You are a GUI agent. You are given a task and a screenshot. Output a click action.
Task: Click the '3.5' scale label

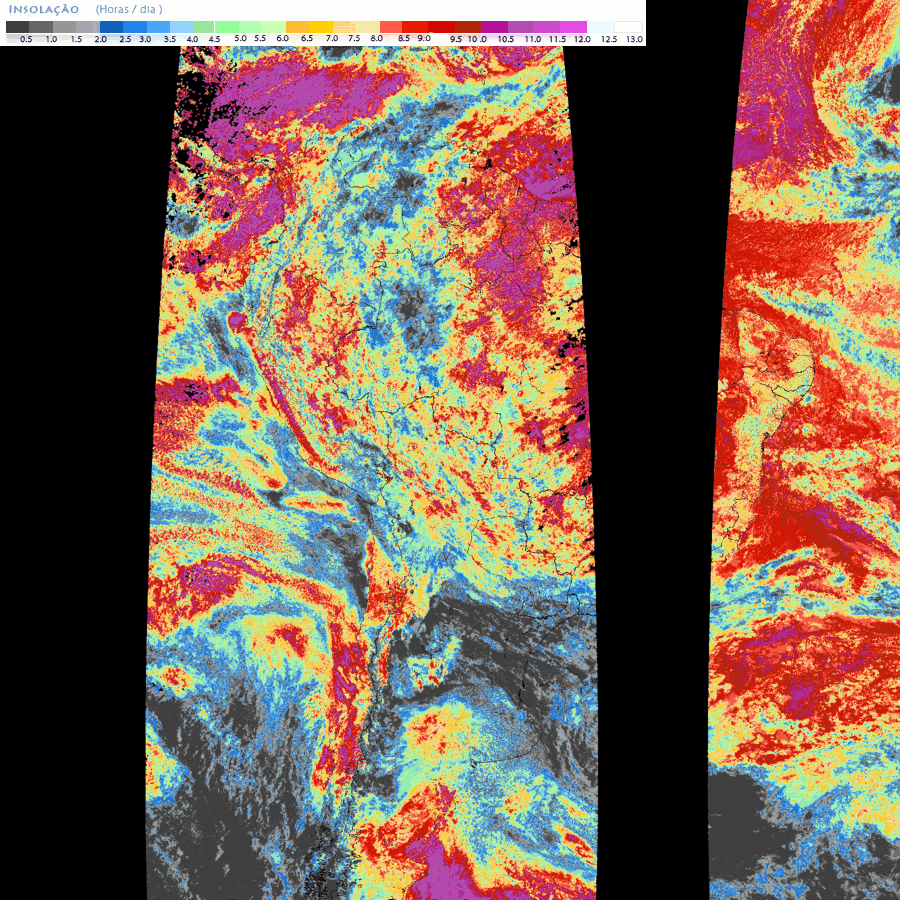[170, 39]
